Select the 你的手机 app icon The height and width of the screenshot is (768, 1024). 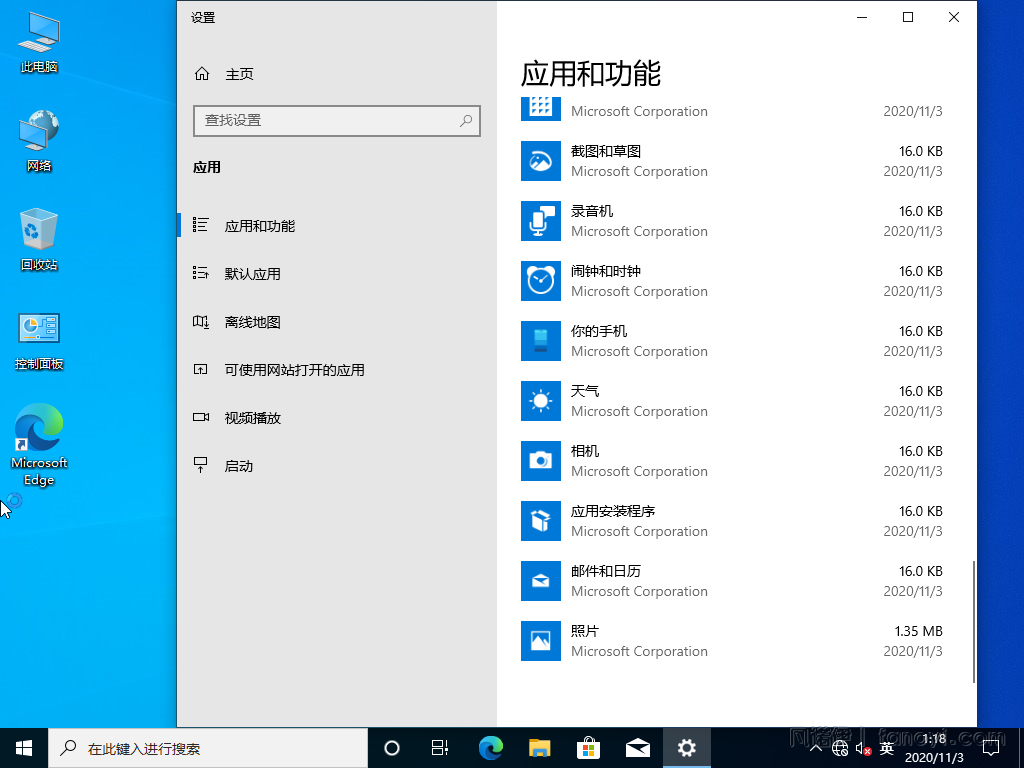point(540,341)
